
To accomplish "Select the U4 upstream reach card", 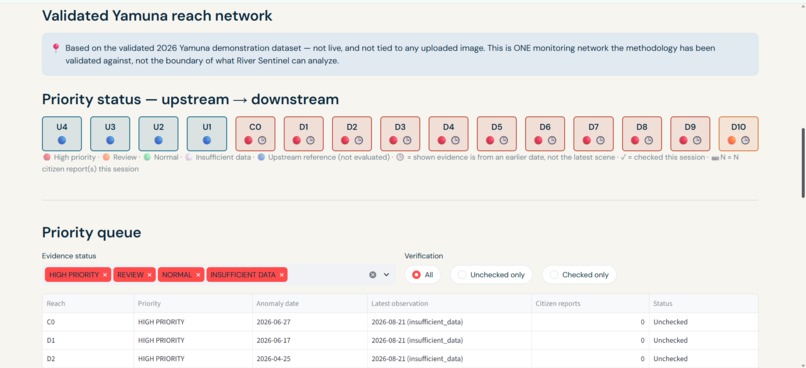I will pyautogui.click(x=62, y=134).
